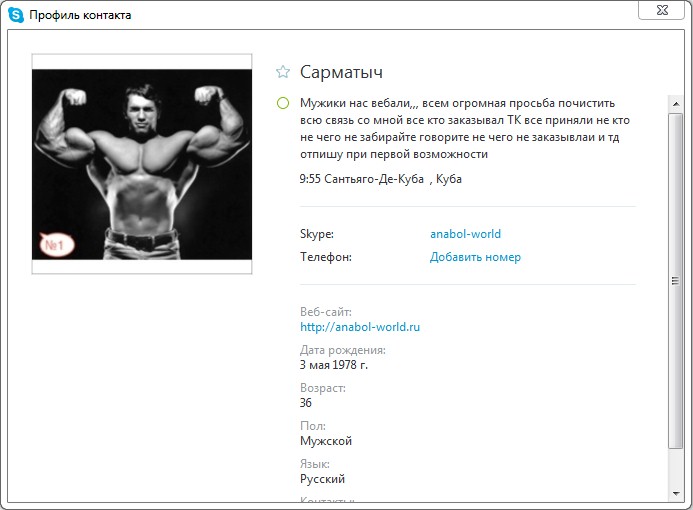Image resolution: width=693 pixels, height=510 pixels.
Task: Click the contact name Сарматыч
Action: (x=341, y=72)
